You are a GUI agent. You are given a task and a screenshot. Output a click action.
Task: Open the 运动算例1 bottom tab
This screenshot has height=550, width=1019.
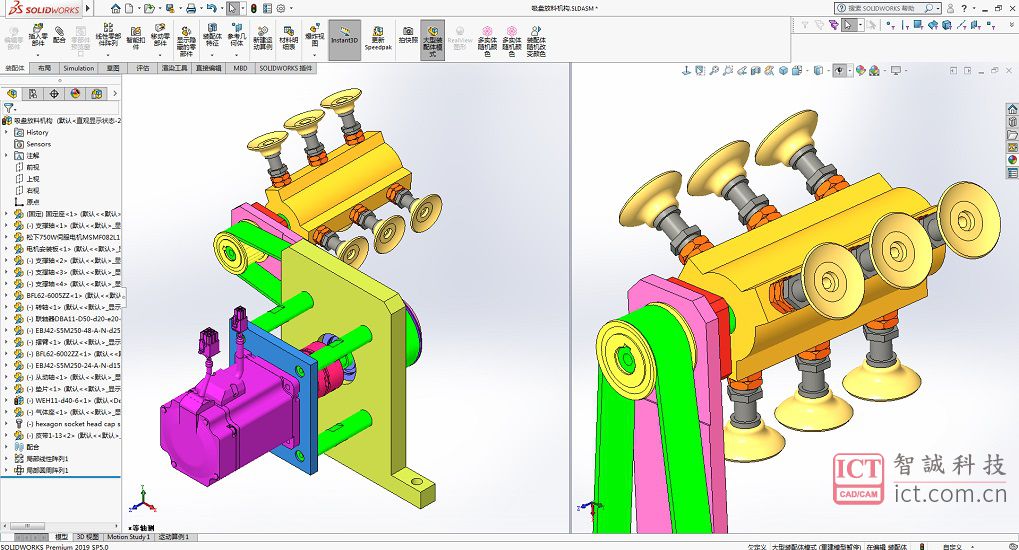tap(174, 537)
